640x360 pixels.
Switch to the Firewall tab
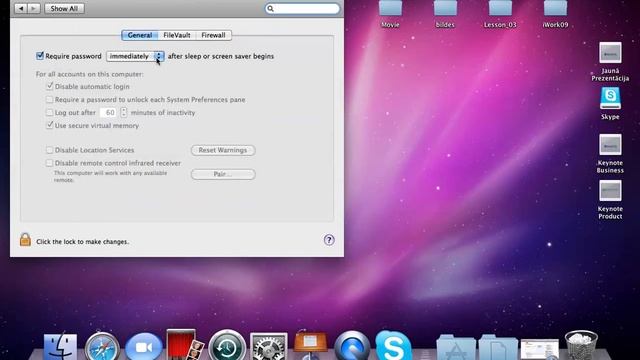pyautogui.click(x=213, y=35)
